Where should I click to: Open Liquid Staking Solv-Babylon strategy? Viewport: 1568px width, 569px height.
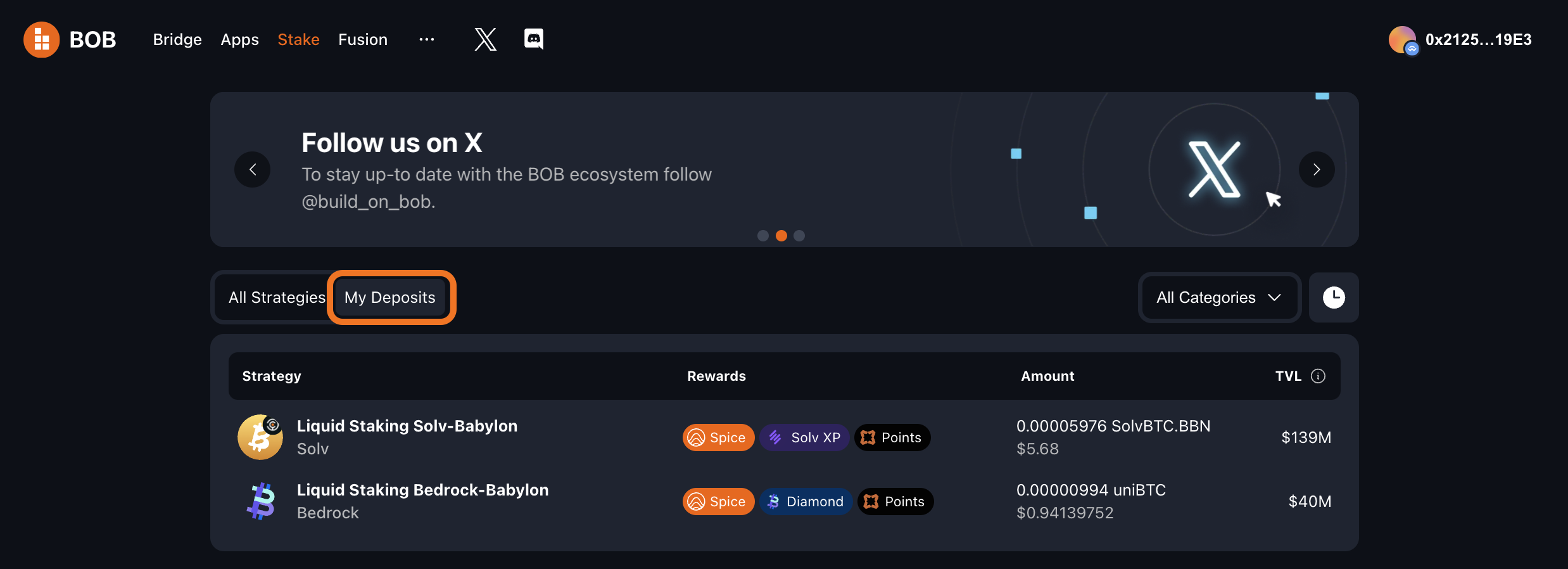tap(407, 426)
